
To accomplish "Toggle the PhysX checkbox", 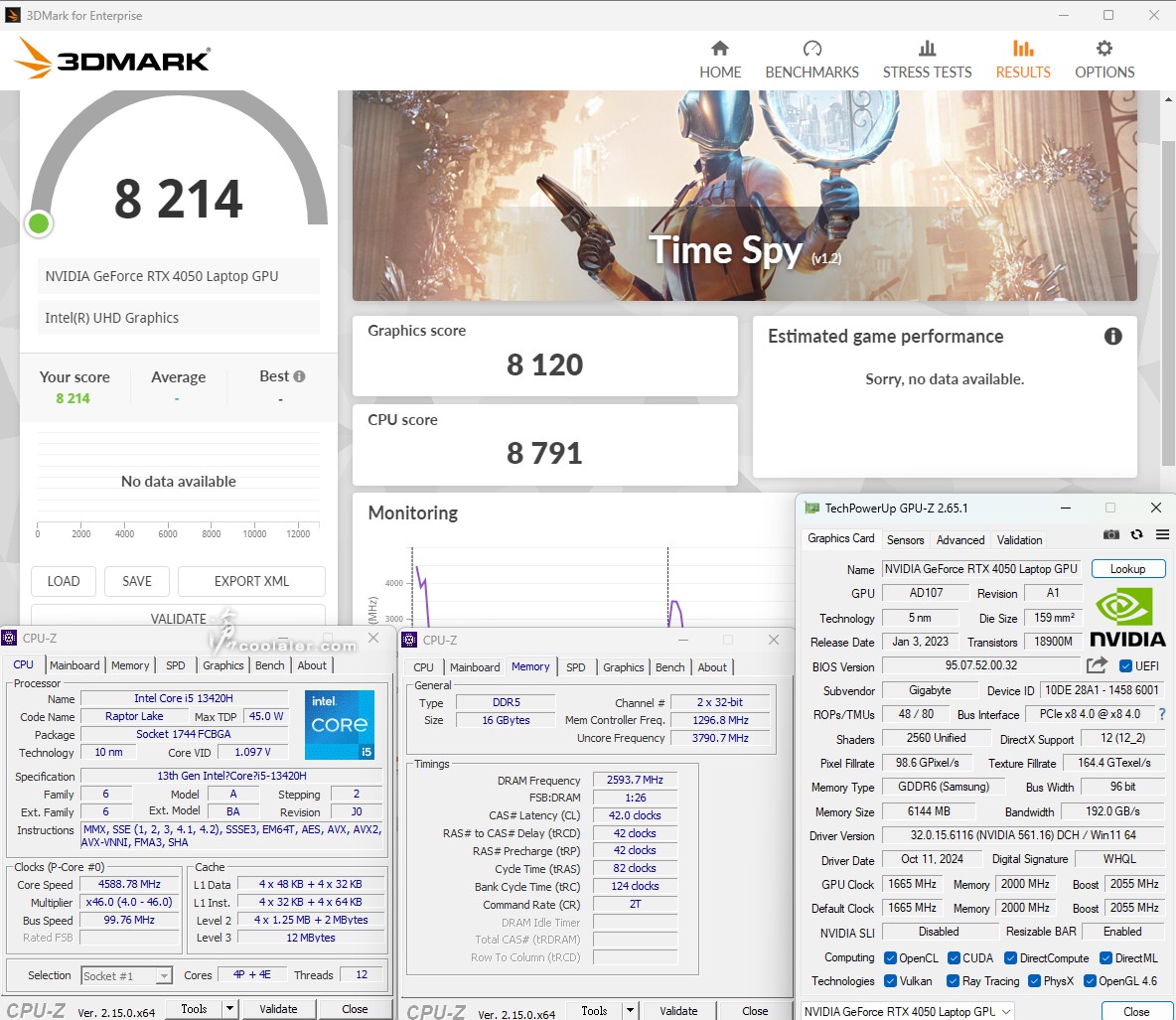I will click(x=1034, y=981).
